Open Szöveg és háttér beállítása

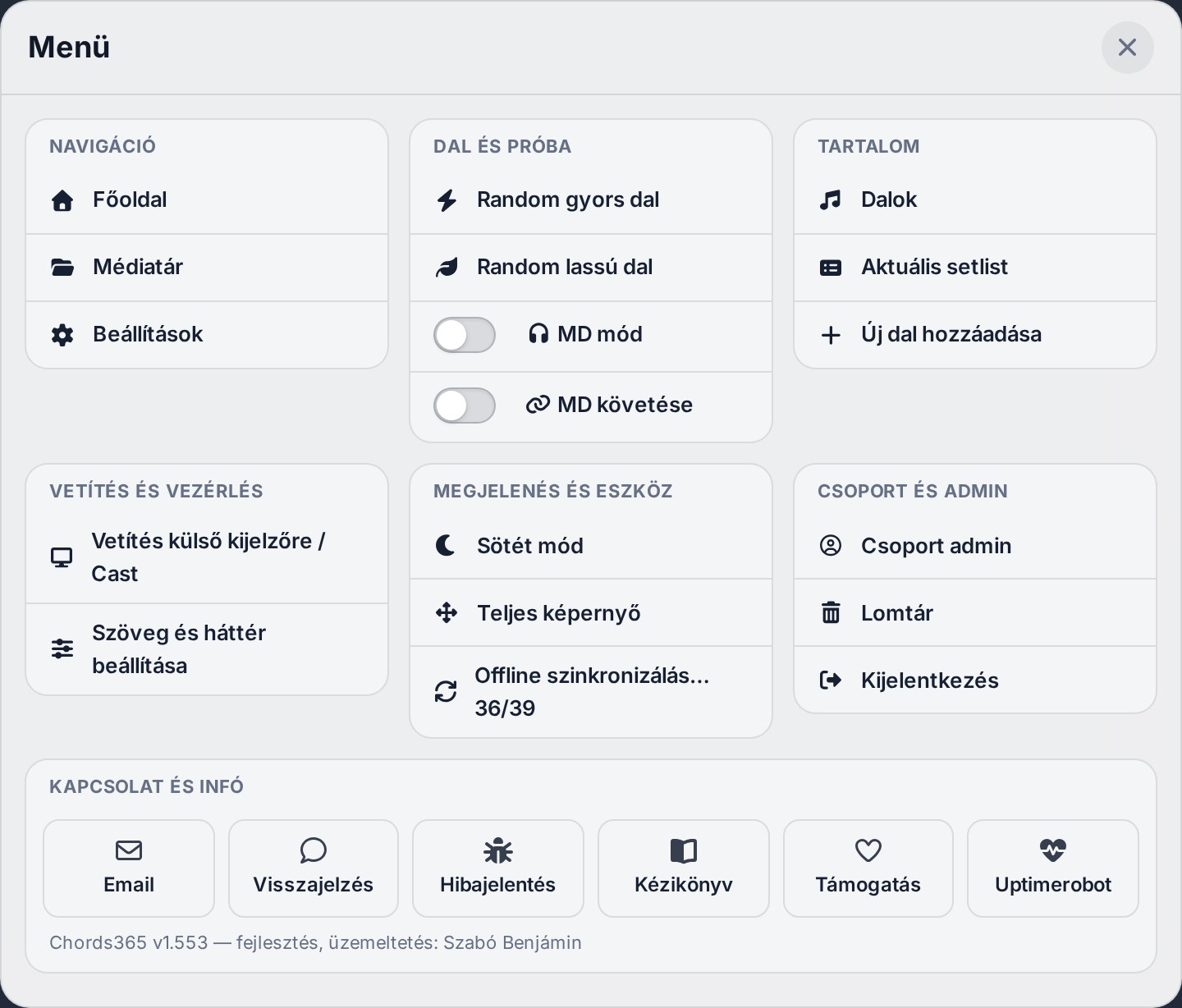(207, 649)
